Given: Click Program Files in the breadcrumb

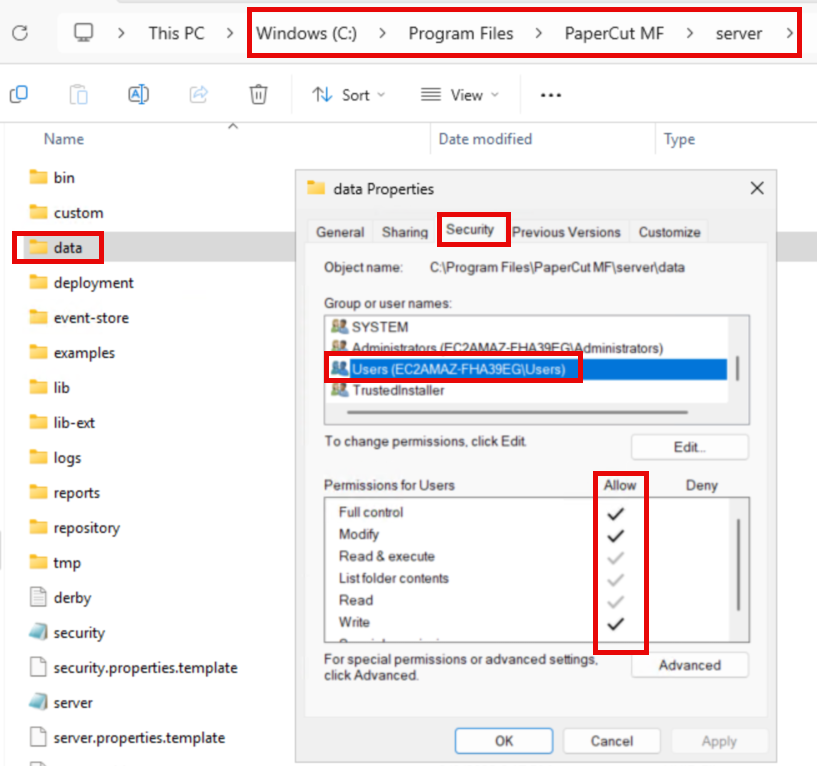Looking at the screenshot, I should (x=461, y=33).
